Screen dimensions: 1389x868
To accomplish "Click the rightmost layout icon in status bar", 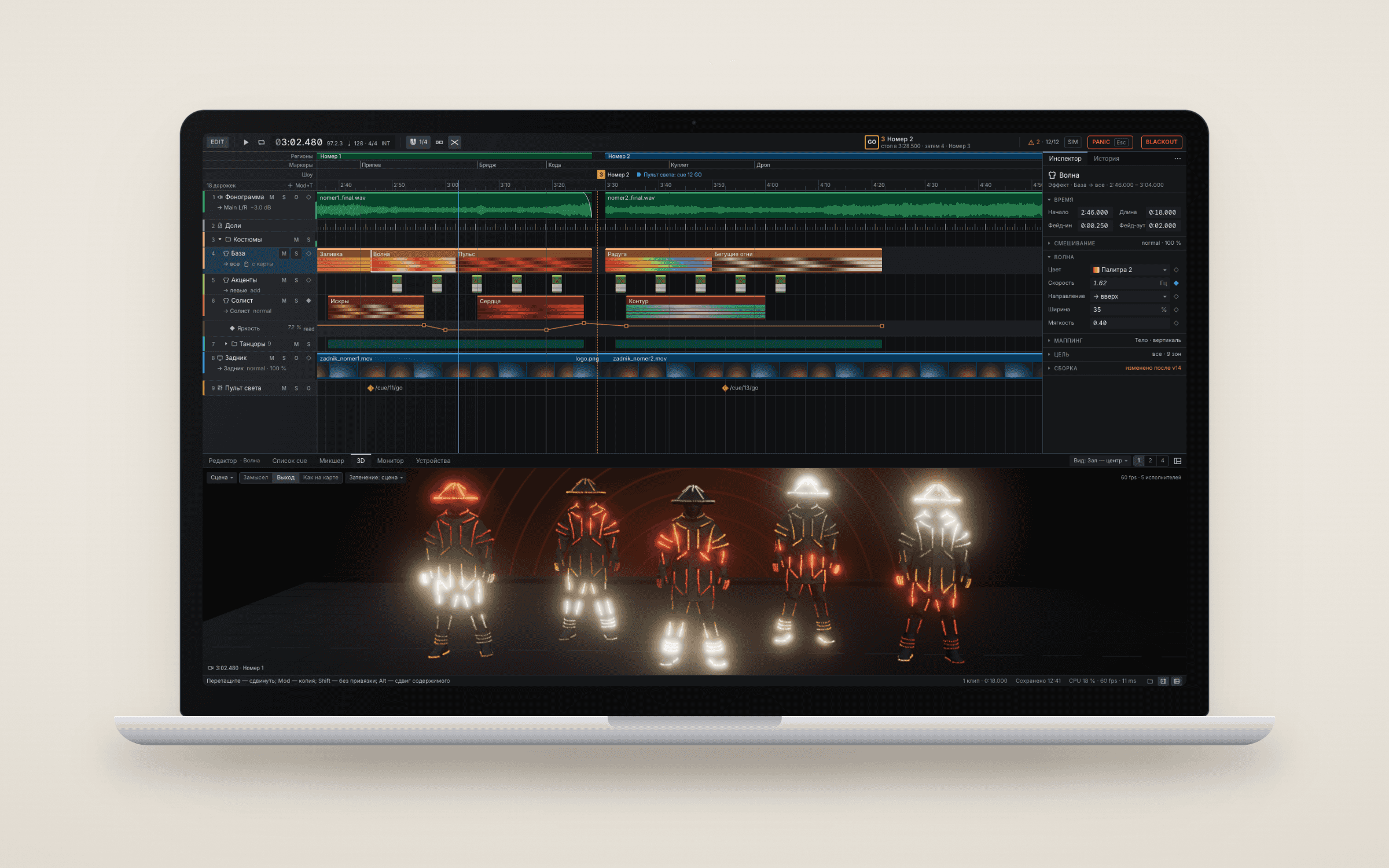I will coord(1177,681).
